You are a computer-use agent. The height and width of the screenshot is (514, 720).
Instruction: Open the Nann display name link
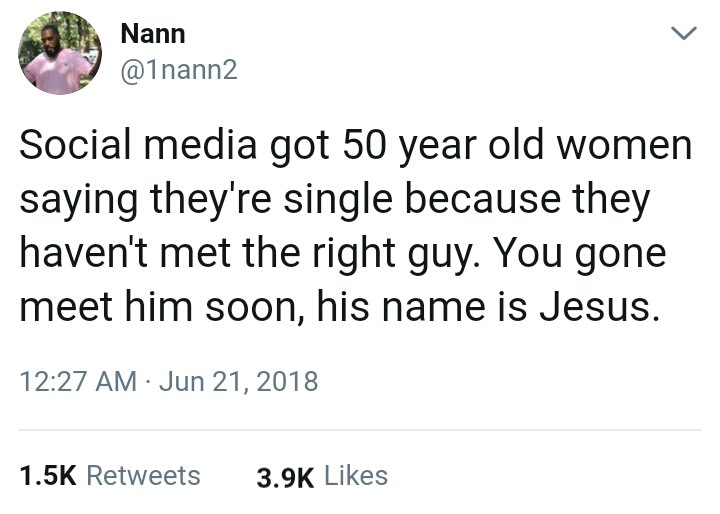pyautogui.click(x=151, y=33)
